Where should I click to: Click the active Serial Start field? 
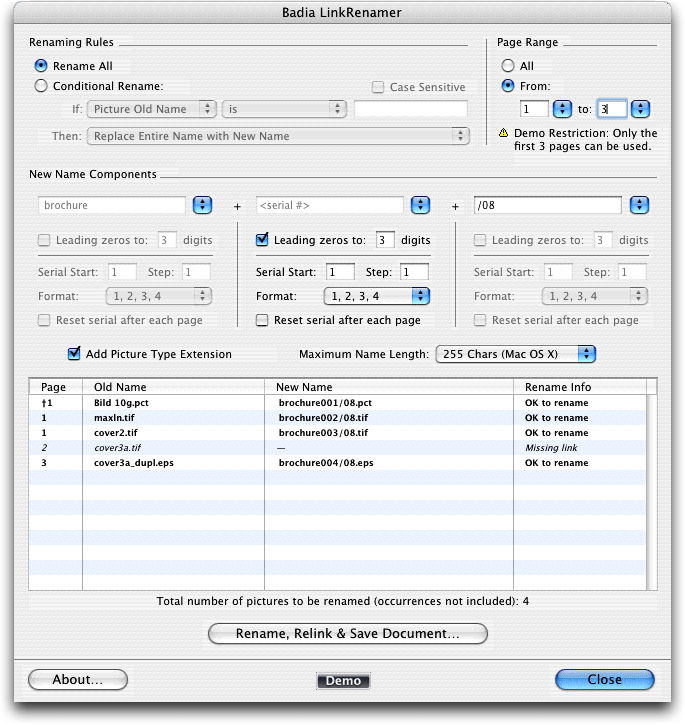coord(340,272)
